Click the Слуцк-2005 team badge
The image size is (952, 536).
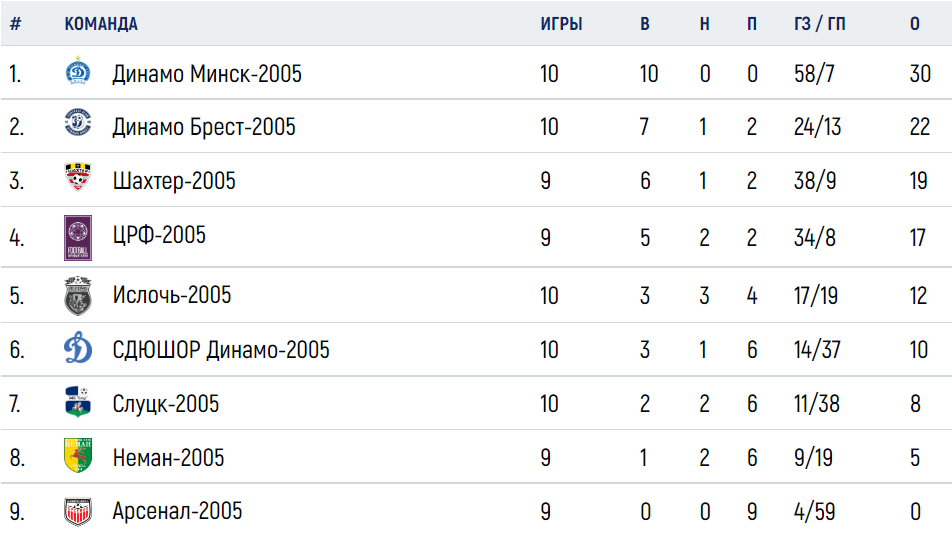[78, 401]
